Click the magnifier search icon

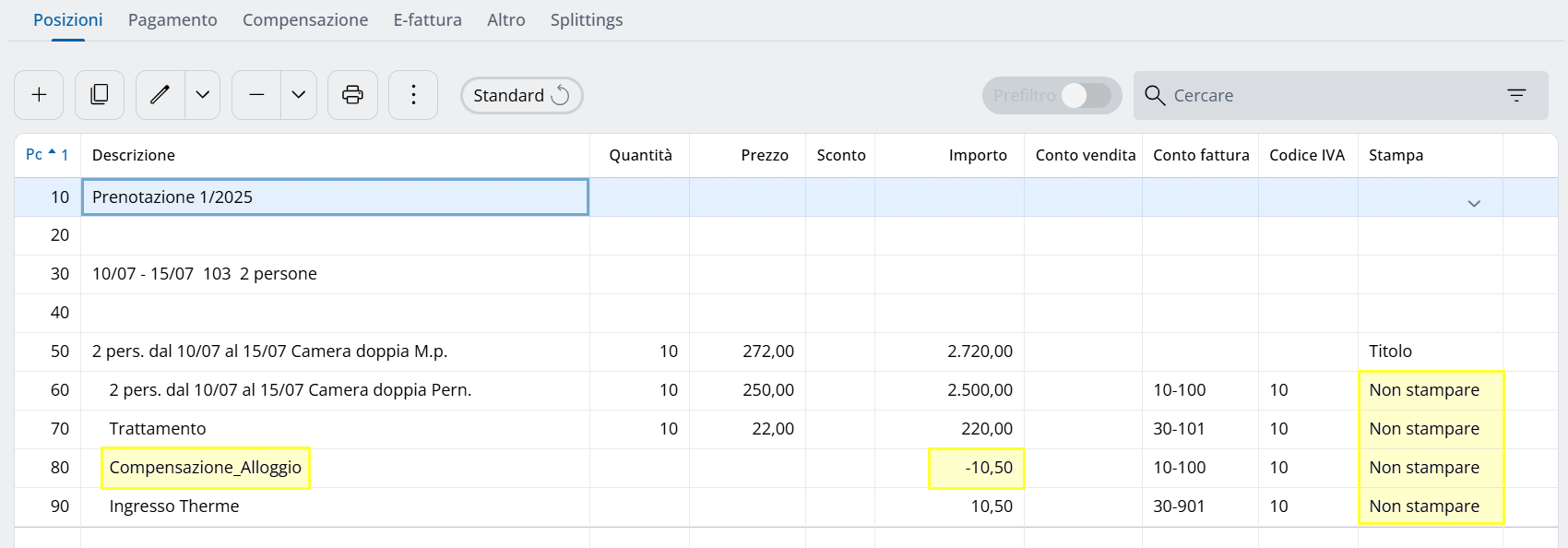(x=1155, y=95)
